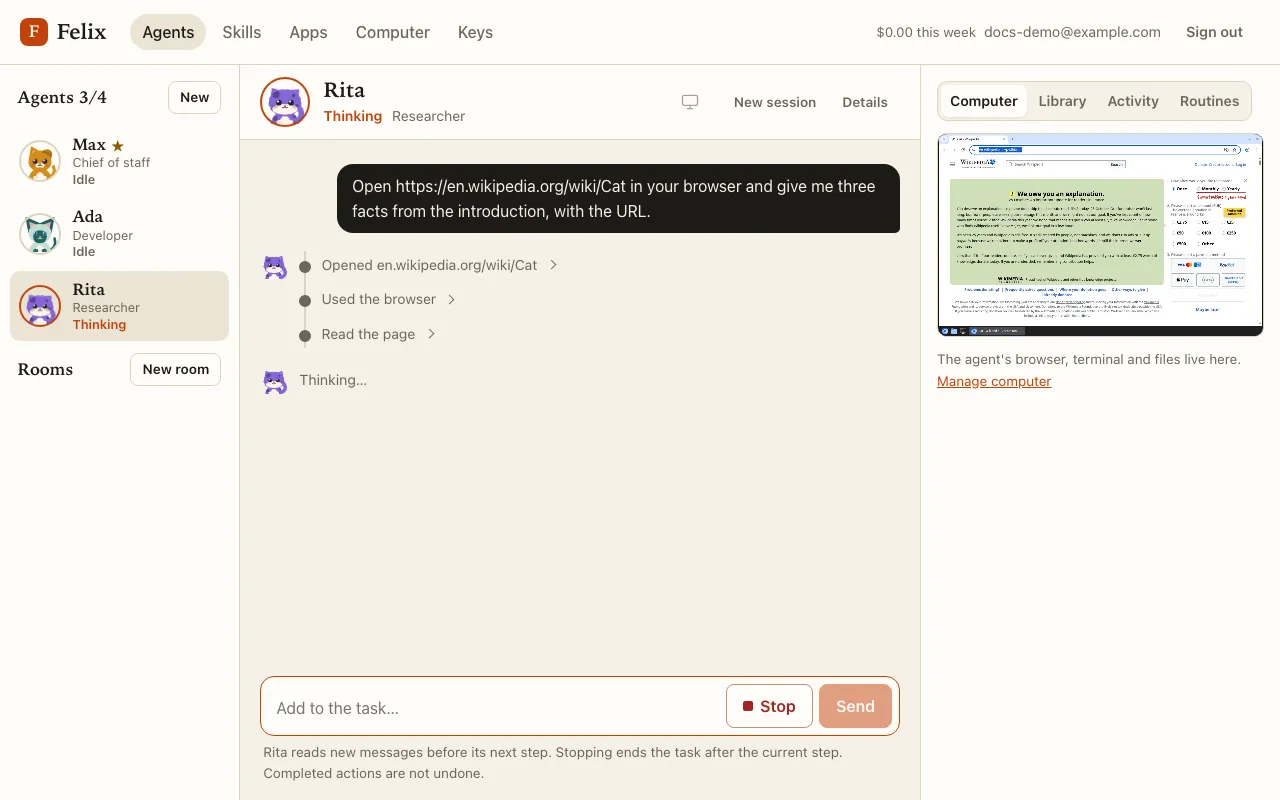Open the Keys tab
This screenshot has height=800, width=1280.
click(475, 32)
